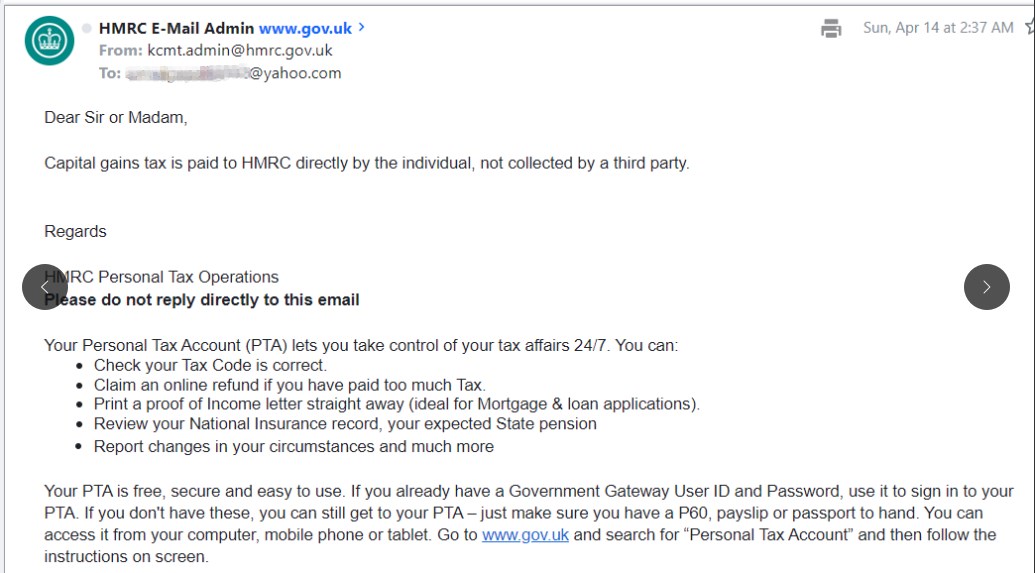Click the 'Dear Sir or Madam' greeting
This screenshot has height=573, width=1035.
116,117
